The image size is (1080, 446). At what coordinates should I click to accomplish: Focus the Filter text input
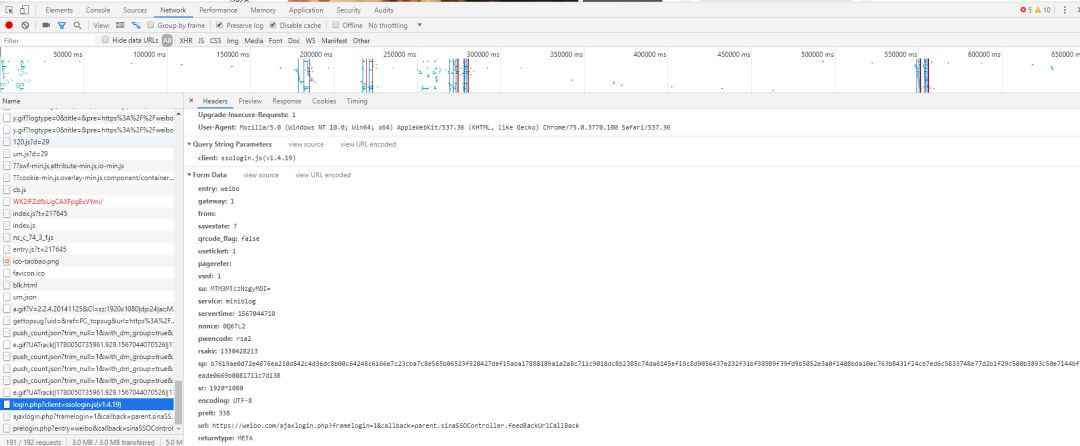[x=48, y=41]
